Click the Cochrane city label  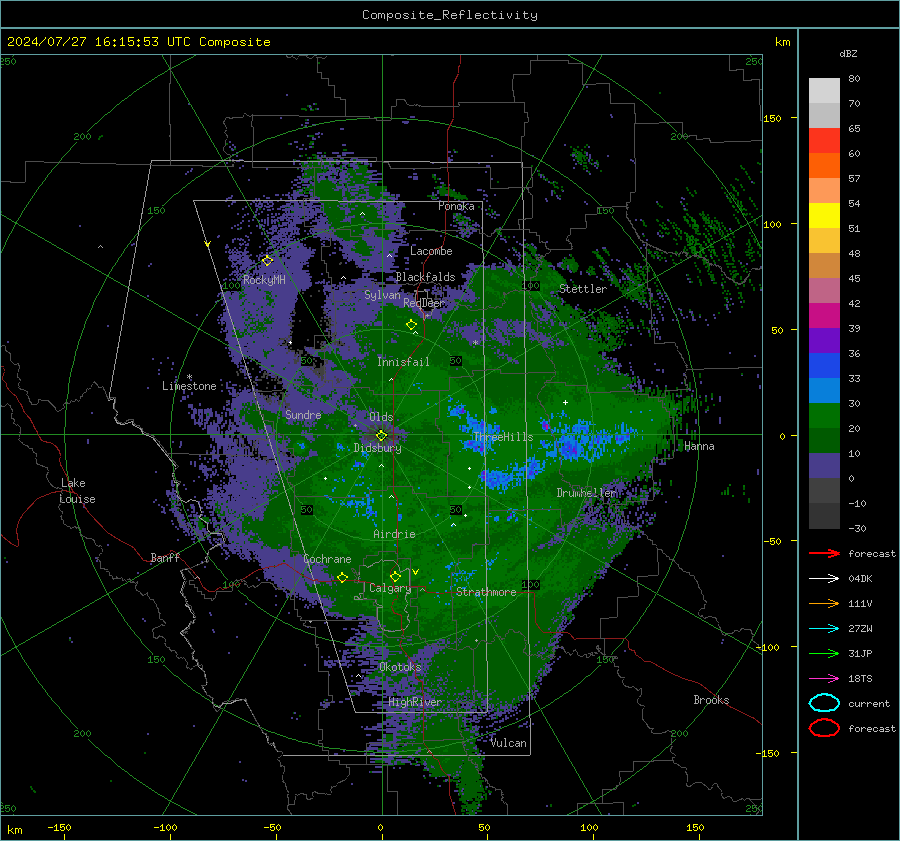point(327,559)
